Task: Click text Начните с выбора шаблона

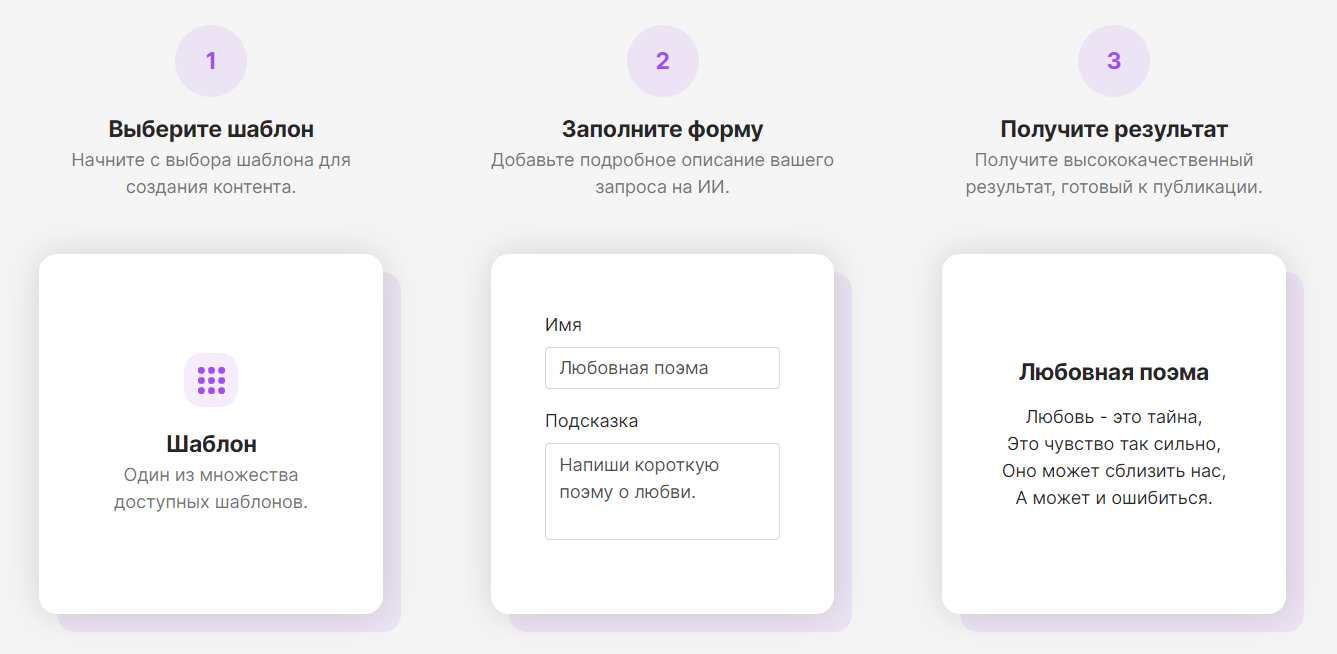Action: [x=211, y=160]
